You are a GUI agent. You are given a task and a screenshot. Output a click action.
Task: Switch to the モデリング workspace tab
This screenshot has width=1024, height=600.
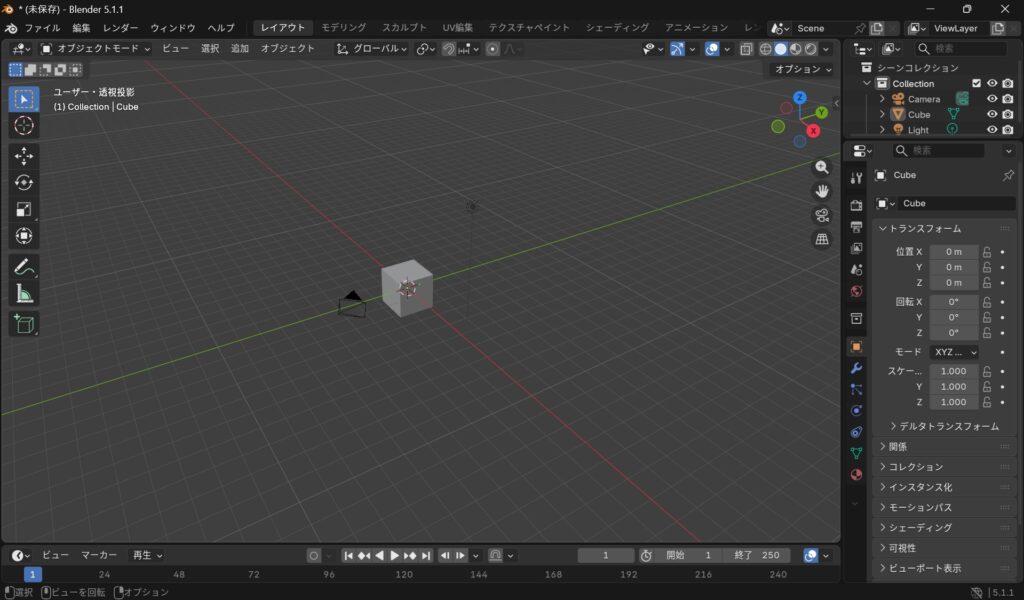click(343, 28)
